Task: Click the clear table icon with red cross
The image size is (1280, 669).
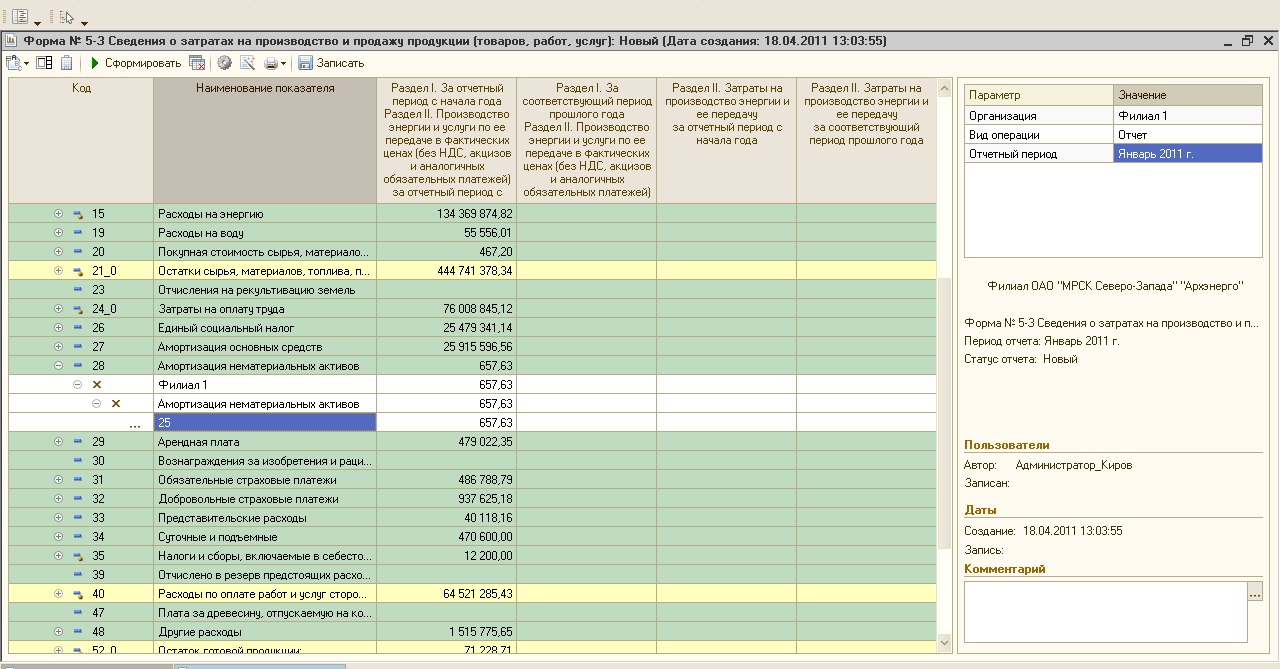Action: pos(197,63)
